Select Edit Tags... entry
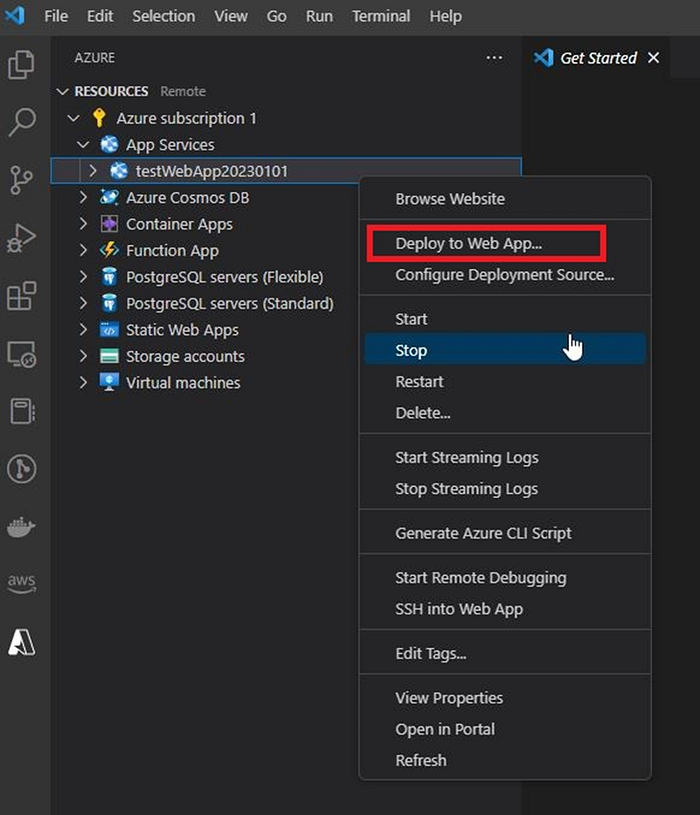Image resolution: width=700 pixels, height=815 pixels. click(505, 653)
